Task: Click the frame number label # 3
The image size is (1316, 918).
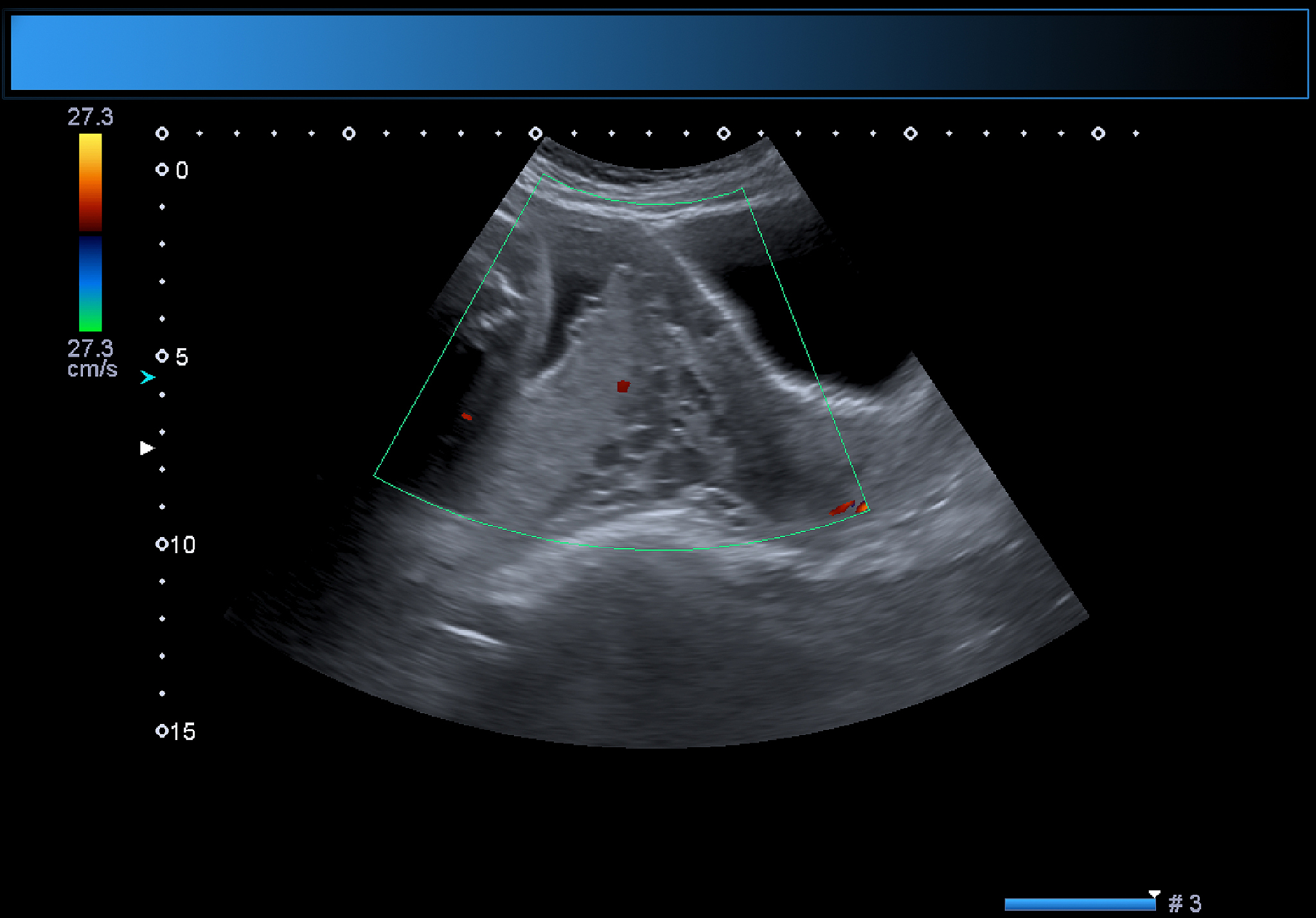Action: point(1185,904)
